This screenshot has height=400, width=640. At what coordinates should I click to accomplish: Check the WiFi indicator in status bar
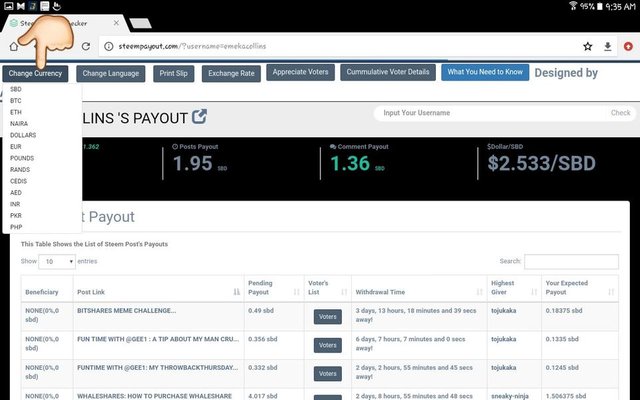tap(573, 6)
